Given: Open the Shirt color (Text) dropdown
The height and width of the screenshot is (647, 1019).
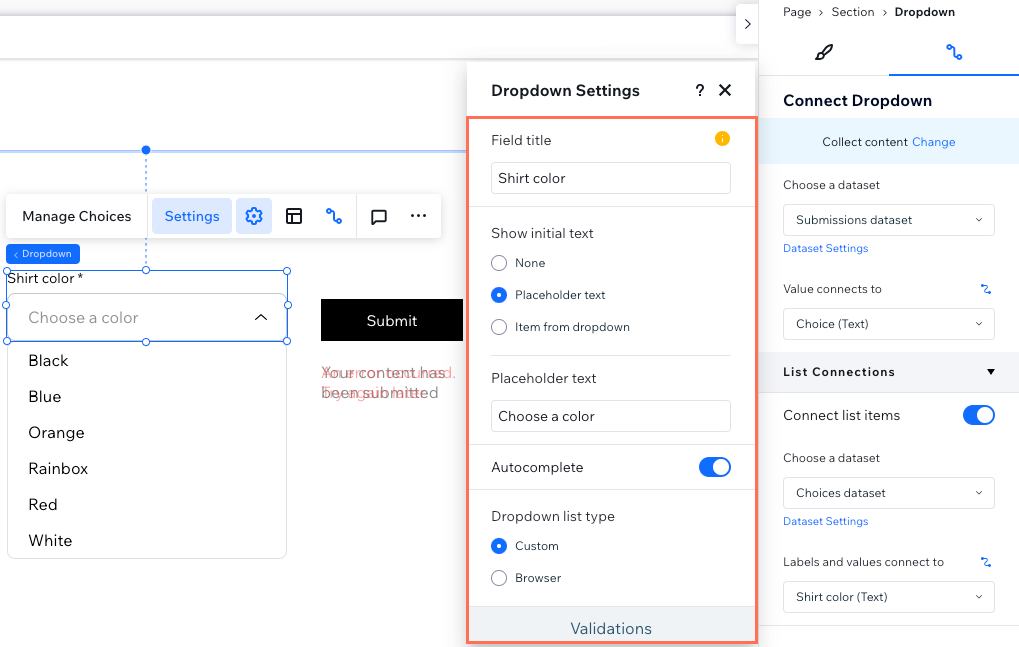Looking at the screenshot, I should [x=888, y=597].
